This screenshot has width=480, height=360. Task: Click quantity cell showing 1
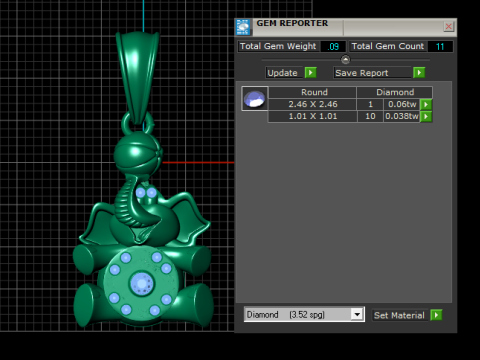pos(370,104)
